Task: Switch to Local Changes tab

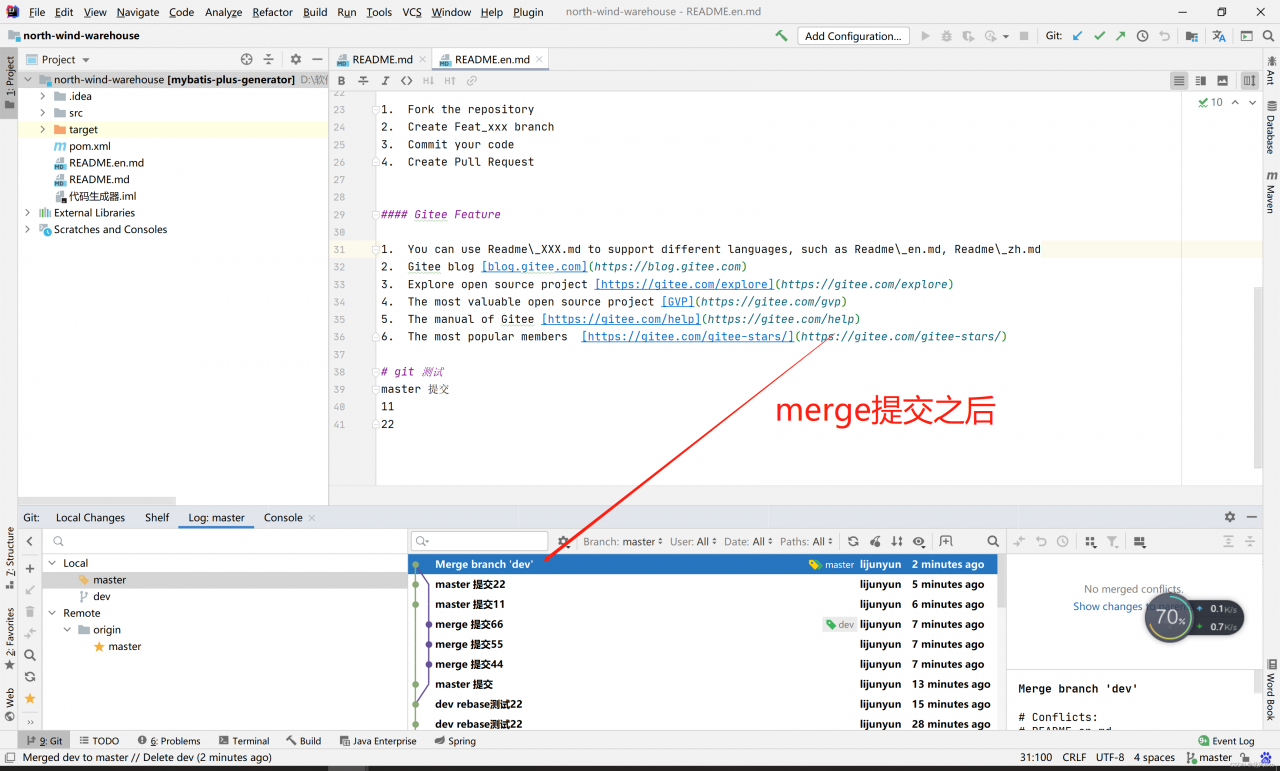Action: click(90, 517)
